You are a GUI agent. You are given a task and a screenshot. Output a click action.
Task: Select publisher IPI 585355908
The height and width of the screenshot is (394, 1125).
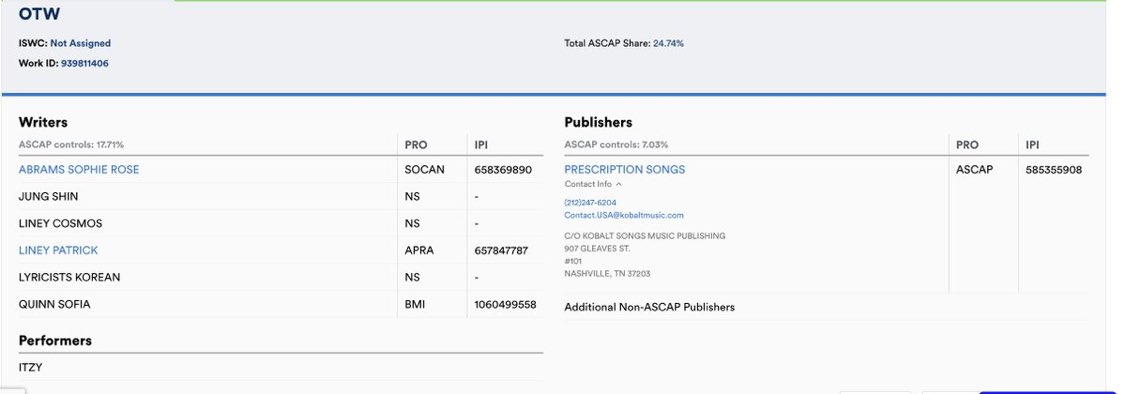coord(1054,170)
